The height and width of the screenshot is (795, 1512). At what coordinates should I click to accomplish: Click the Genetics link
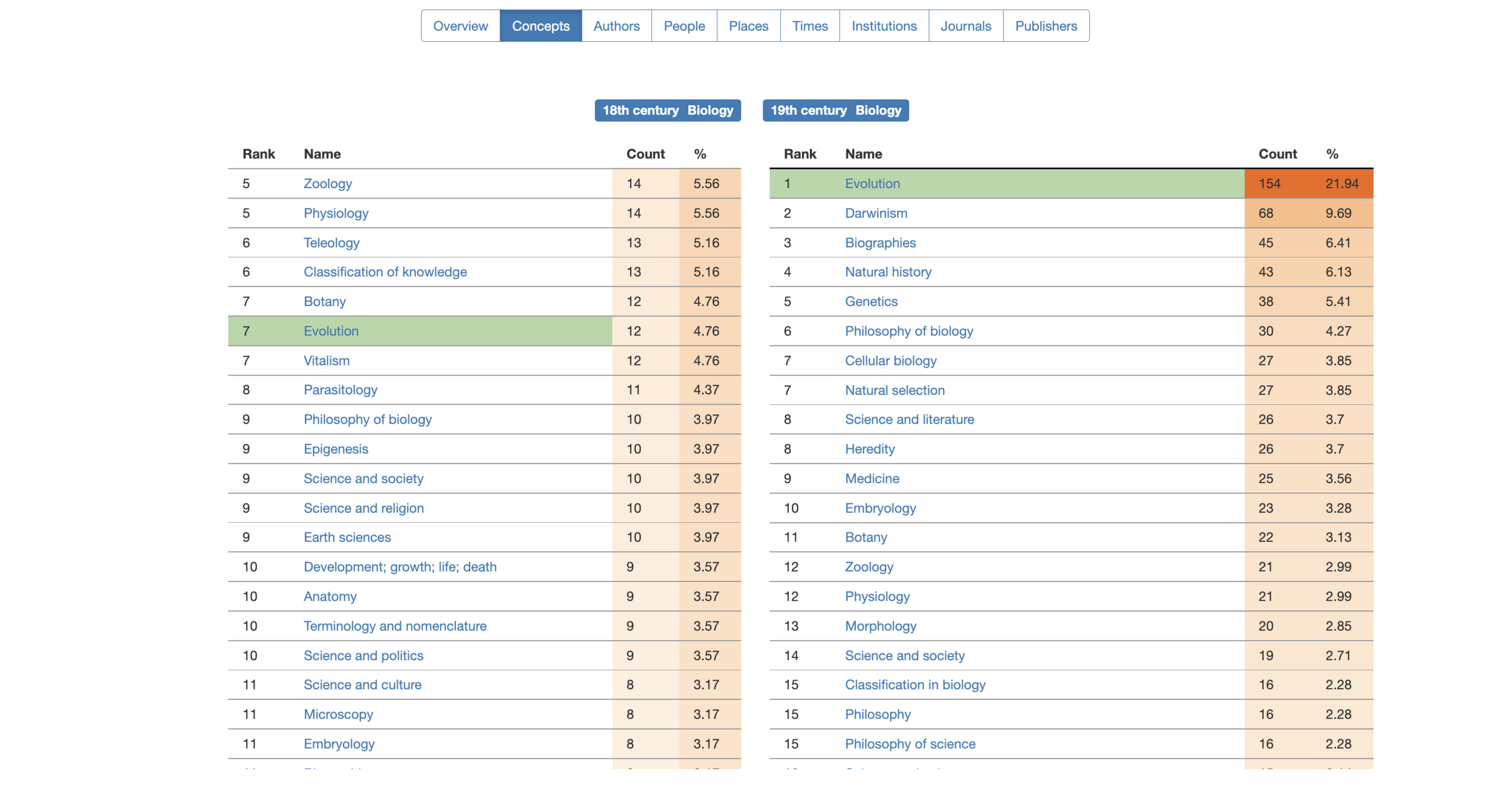point(871,301)
